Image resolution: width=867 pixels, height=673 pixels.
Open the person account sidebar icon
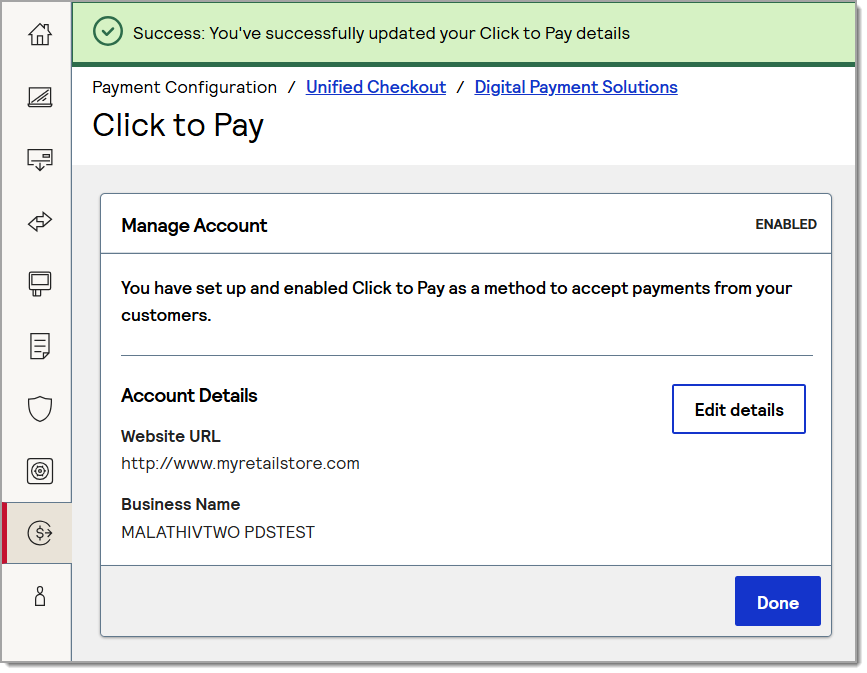(39, 596)
